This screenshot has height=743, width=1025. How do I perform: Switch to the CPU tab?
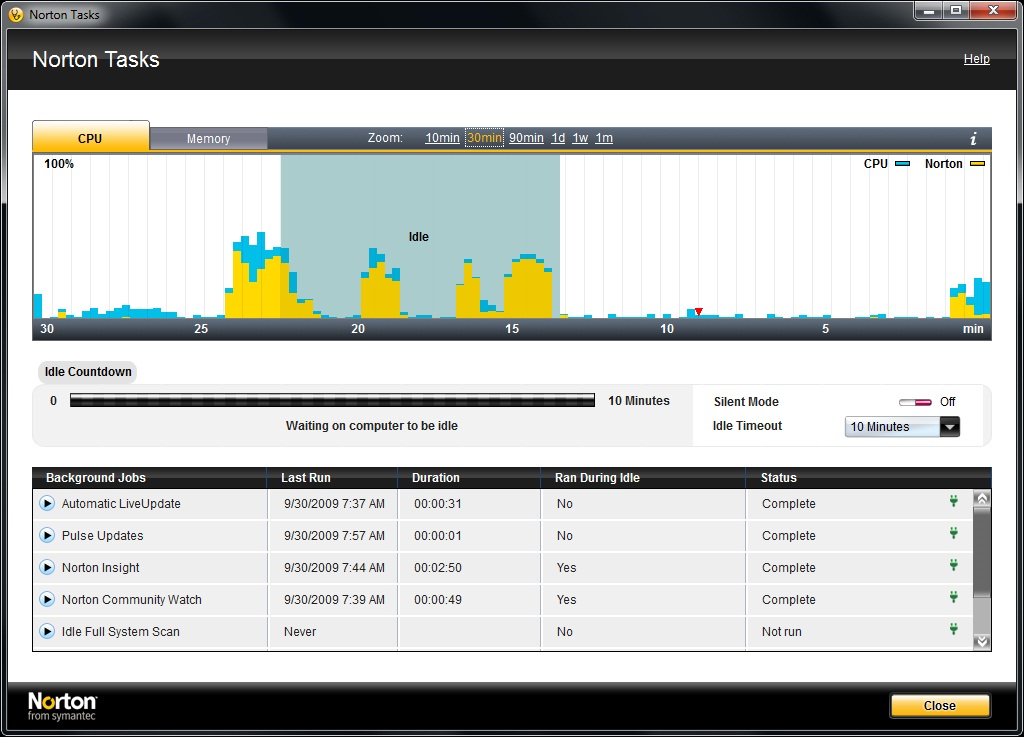(91, 138)
